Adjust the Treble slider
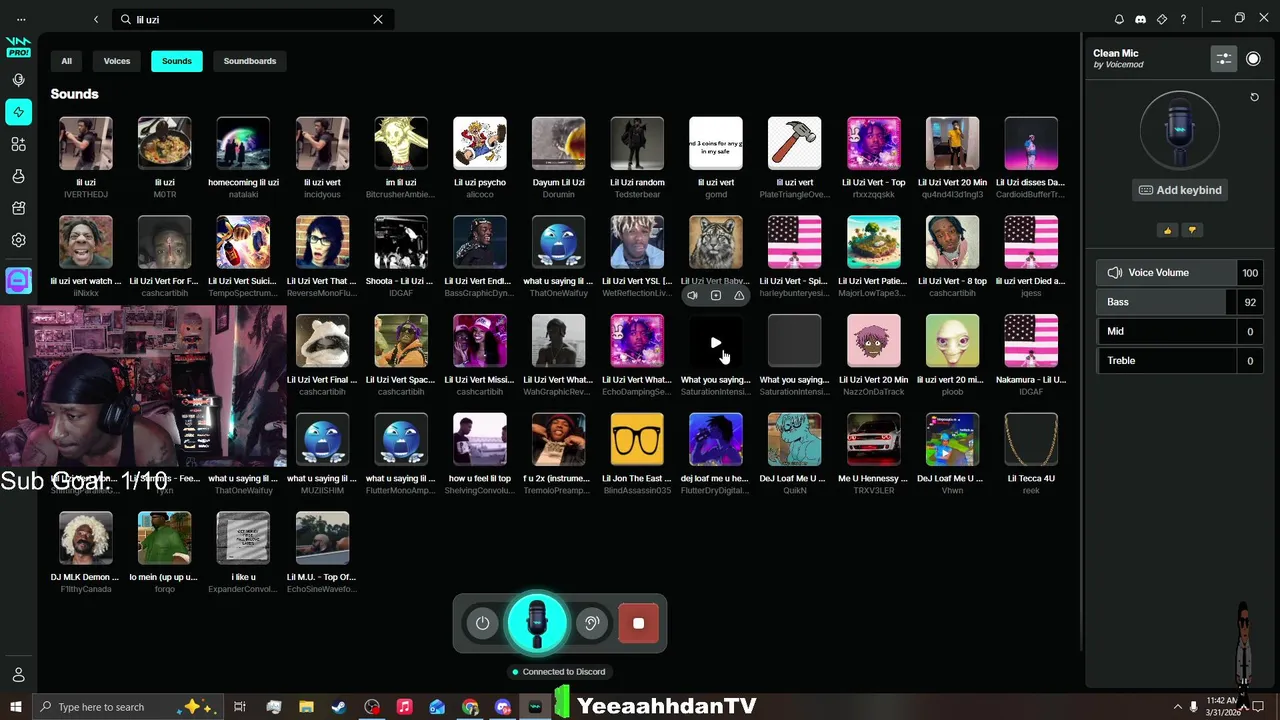 click(1180, 360)
